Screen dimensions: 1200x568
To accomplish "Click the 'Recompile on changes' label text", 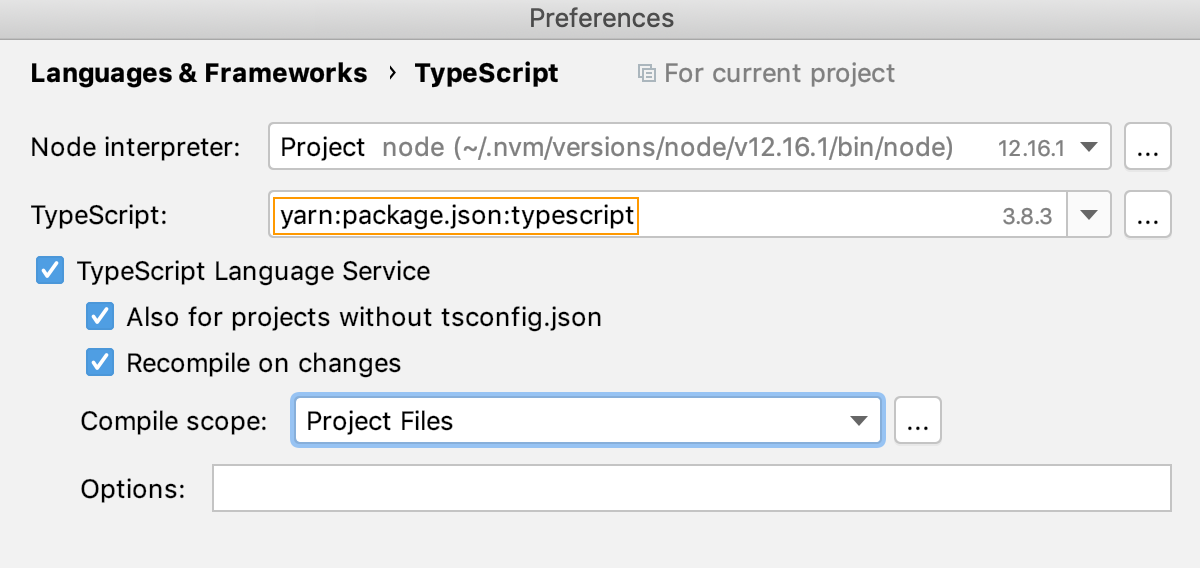I will pos(263,363).
